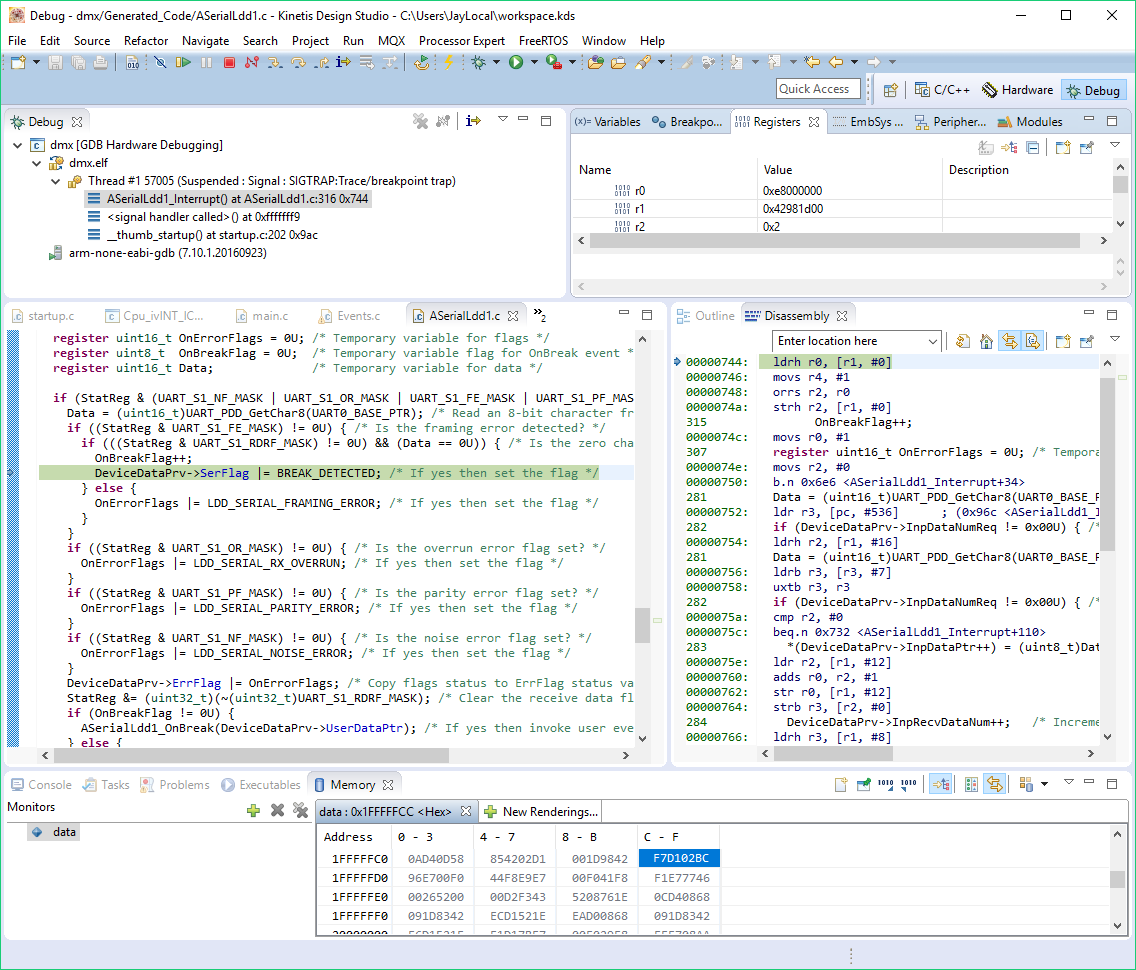1136x970 pixels.
Task: Open the New Renderings tab
Action: click(541, 812)
